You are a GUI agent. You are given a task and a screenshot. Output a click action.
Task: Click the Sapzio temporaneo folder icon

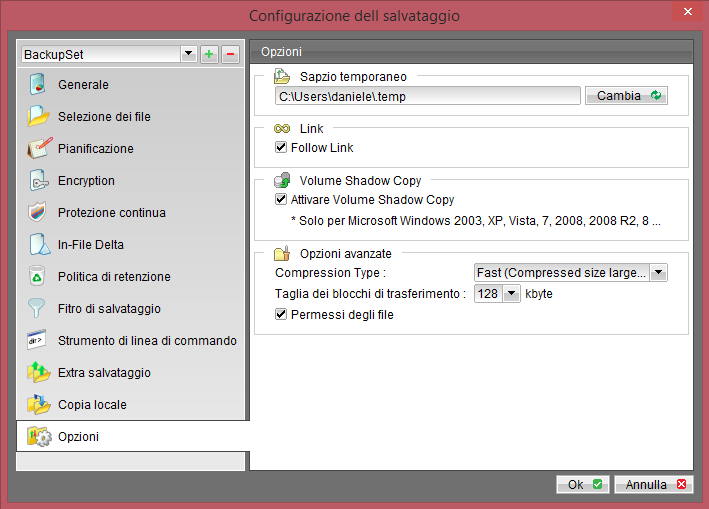click(x=282, y=76)
